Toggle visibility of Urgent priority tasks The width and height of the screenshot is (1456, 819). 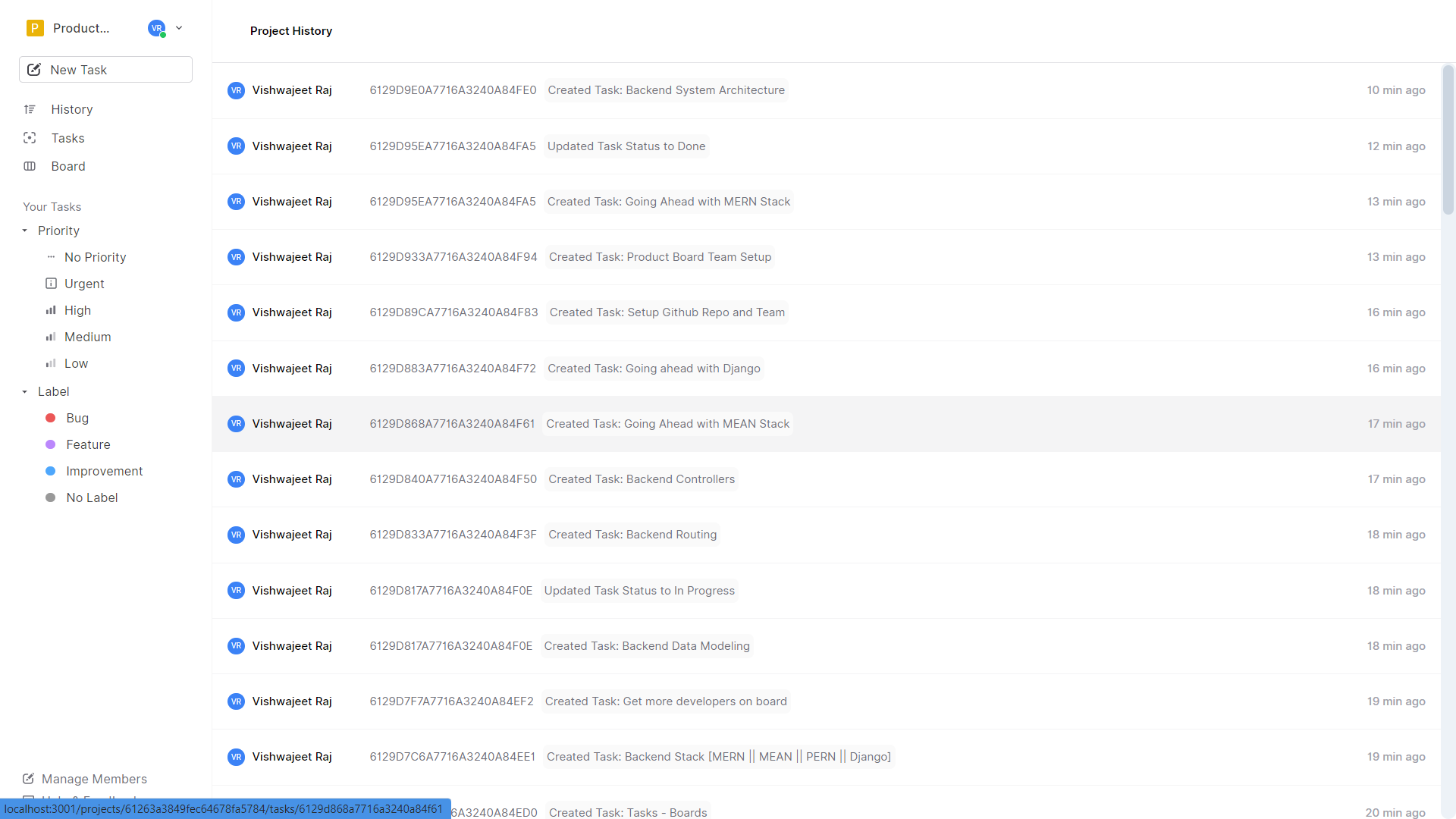tap(85, 283)
